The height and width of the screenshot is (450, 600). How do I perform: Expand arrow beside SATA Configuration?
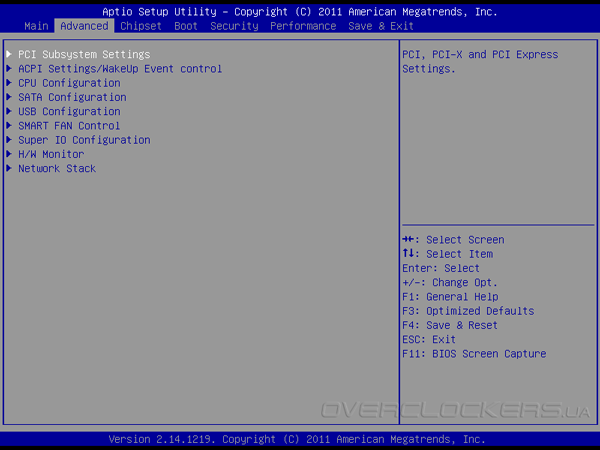[9, 97]
